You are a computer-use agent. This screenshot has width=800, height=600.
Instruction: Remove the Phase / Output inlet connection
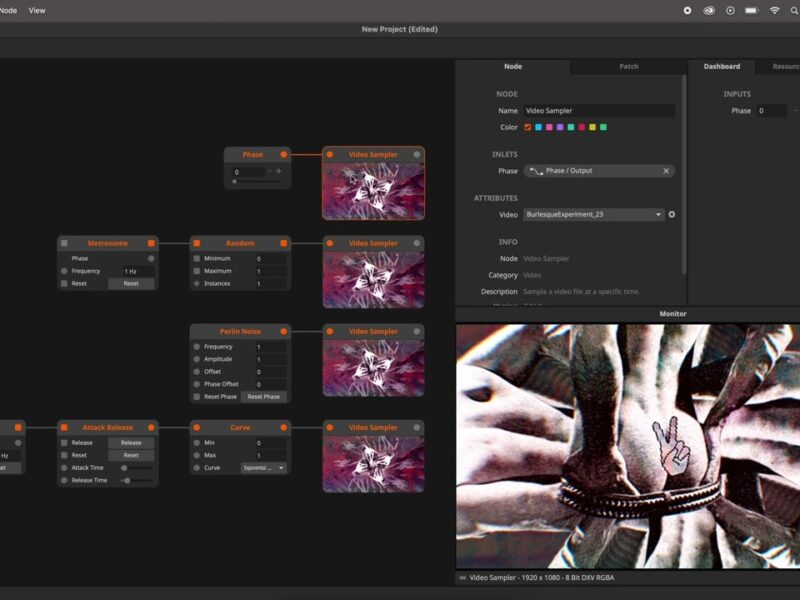666,171
